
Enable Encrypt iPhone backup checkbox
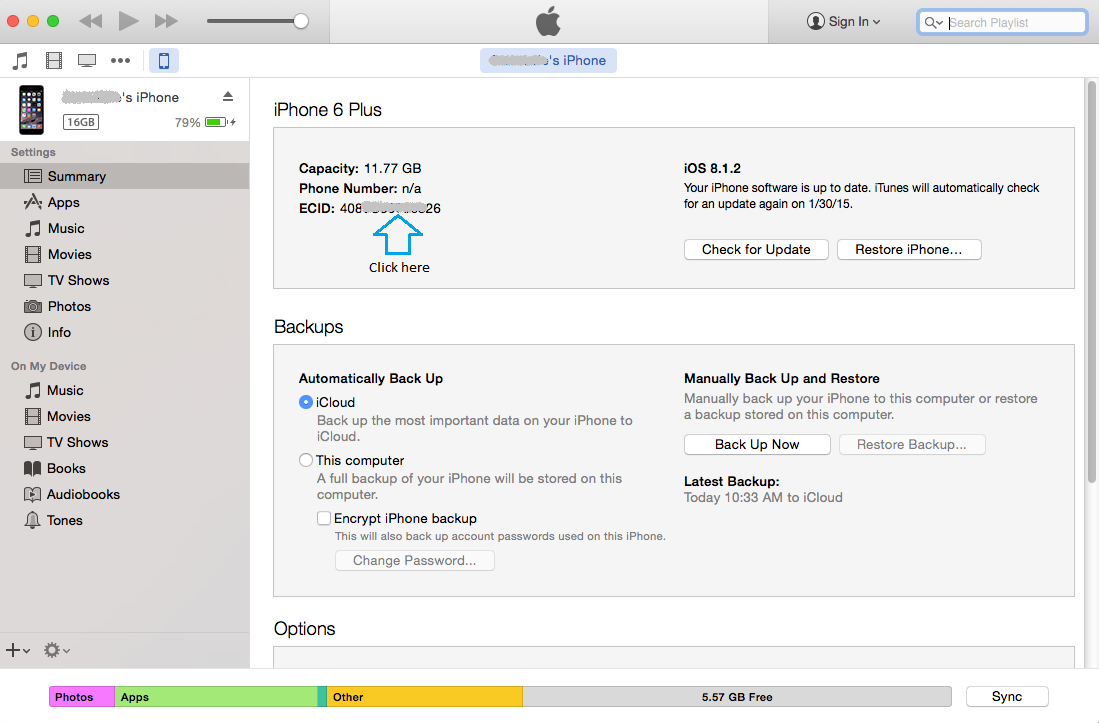point(324,518)
